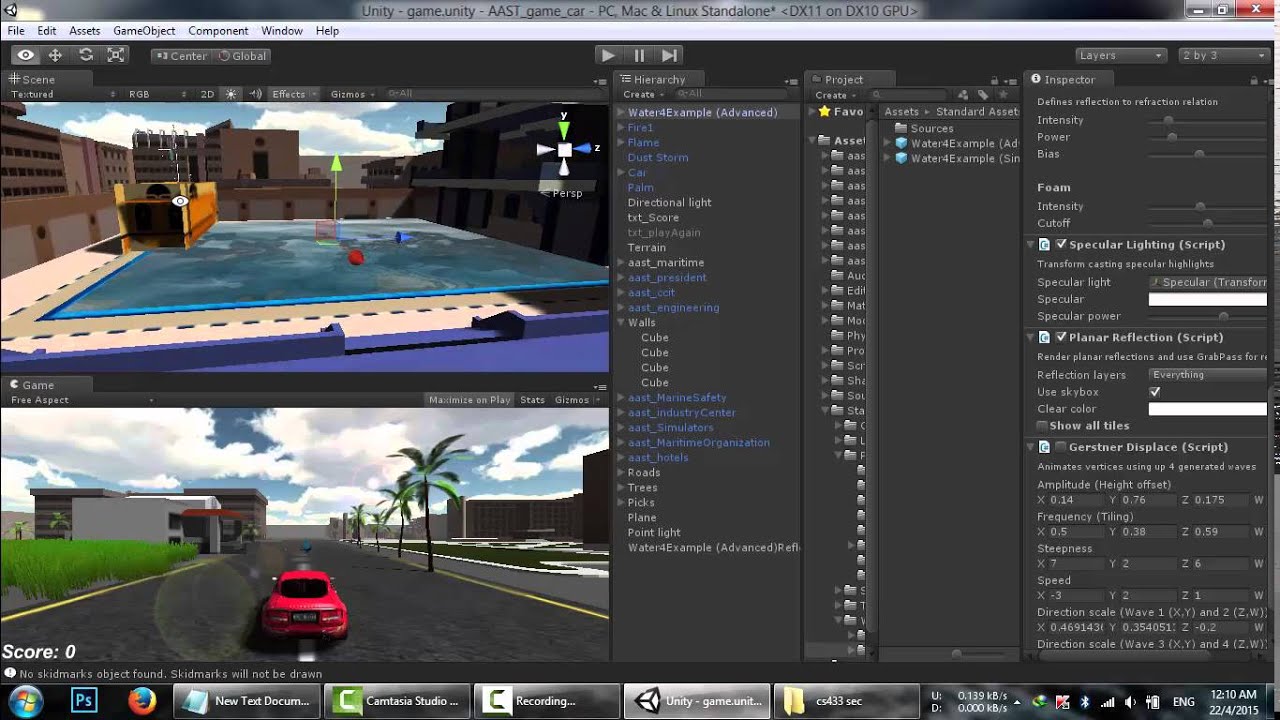Click the Specular light object field
The width and height of the screenshot is (1280, 720).
[x=1208, y=282]
